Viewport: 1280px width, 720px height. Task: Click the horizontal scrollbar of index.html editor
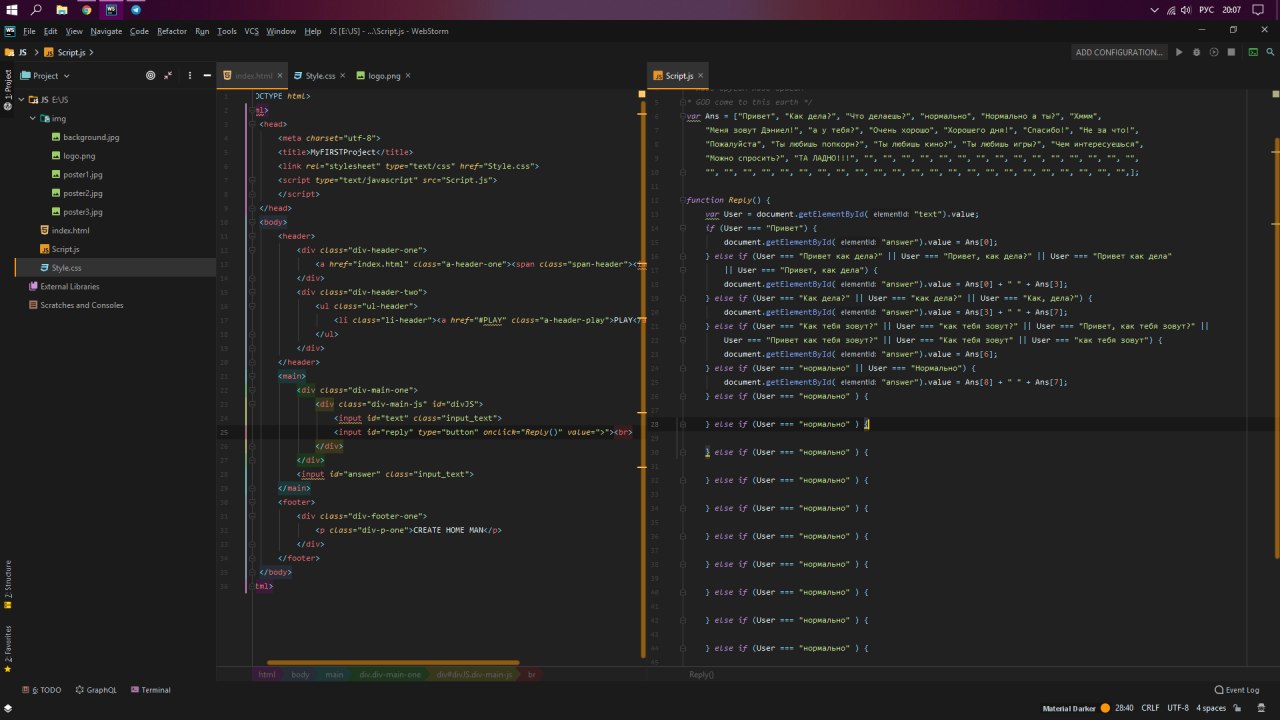(x=393, y=662)
